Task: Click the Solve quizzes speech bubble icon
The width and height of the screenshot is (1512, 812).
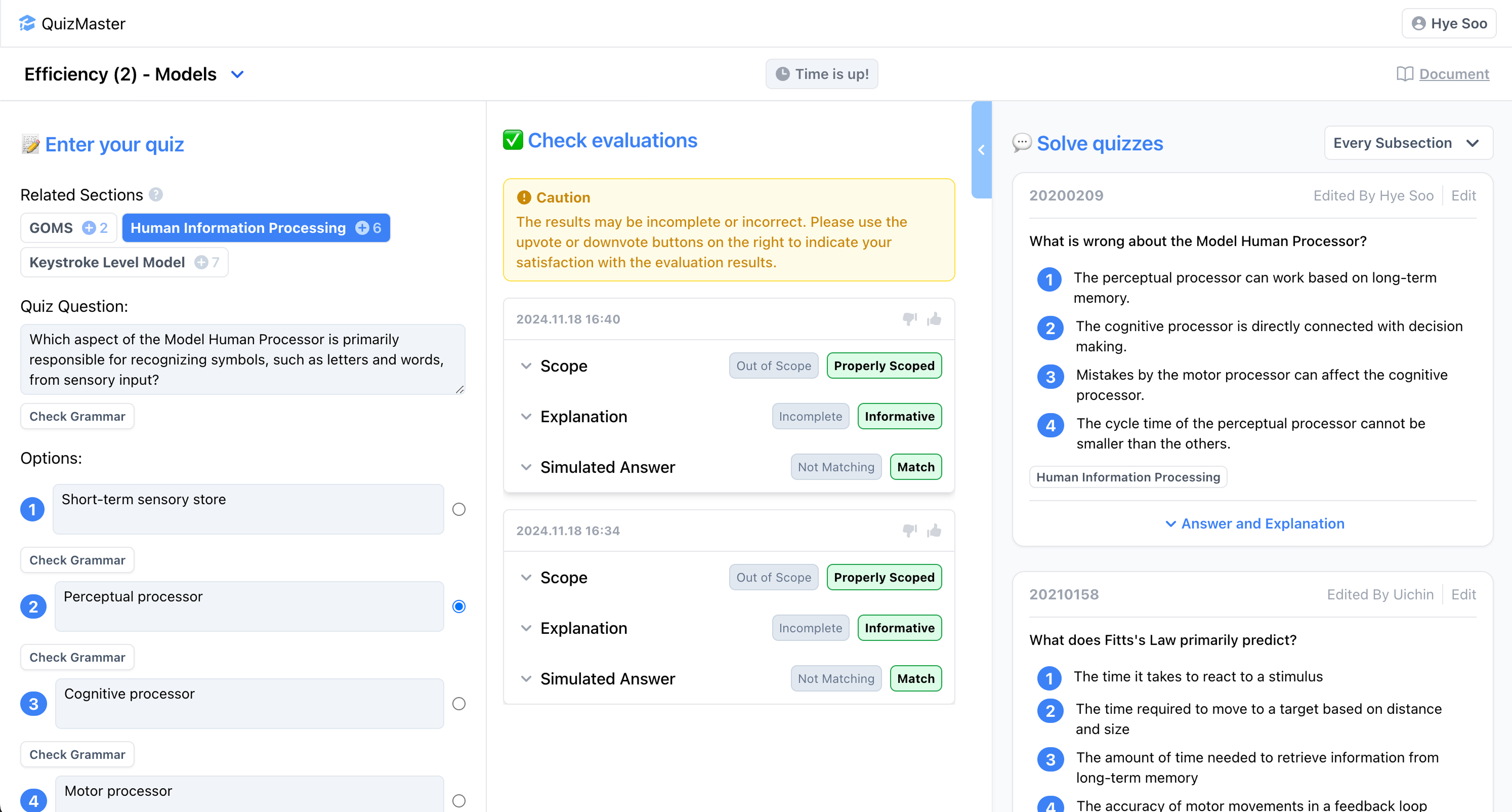Action: (x=1022, y=143)
